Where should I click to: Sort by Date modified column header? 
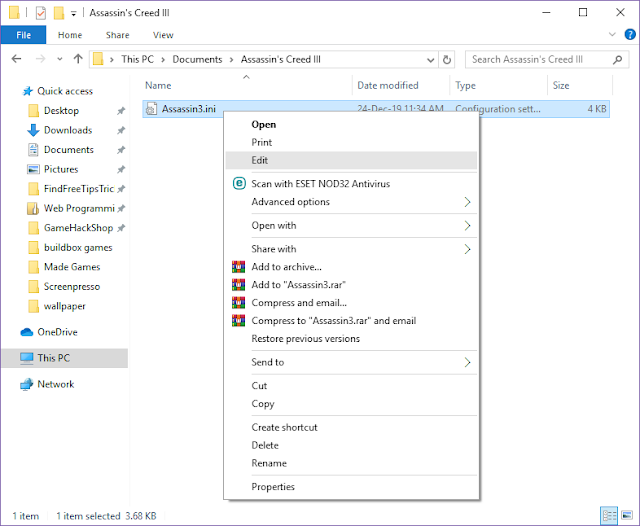click(401, 85)
